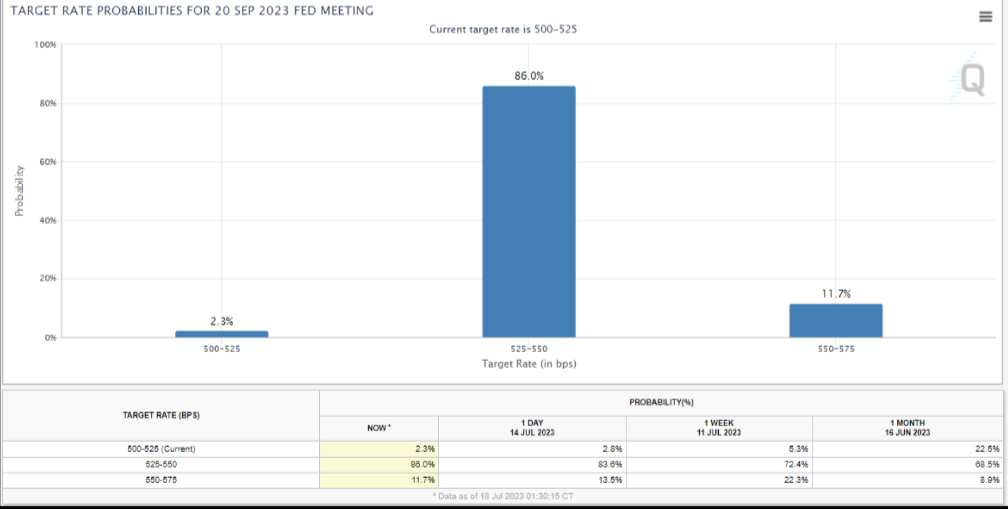
Task: Click the PROBABILITY(%) table header
Action: click(661, 402)
